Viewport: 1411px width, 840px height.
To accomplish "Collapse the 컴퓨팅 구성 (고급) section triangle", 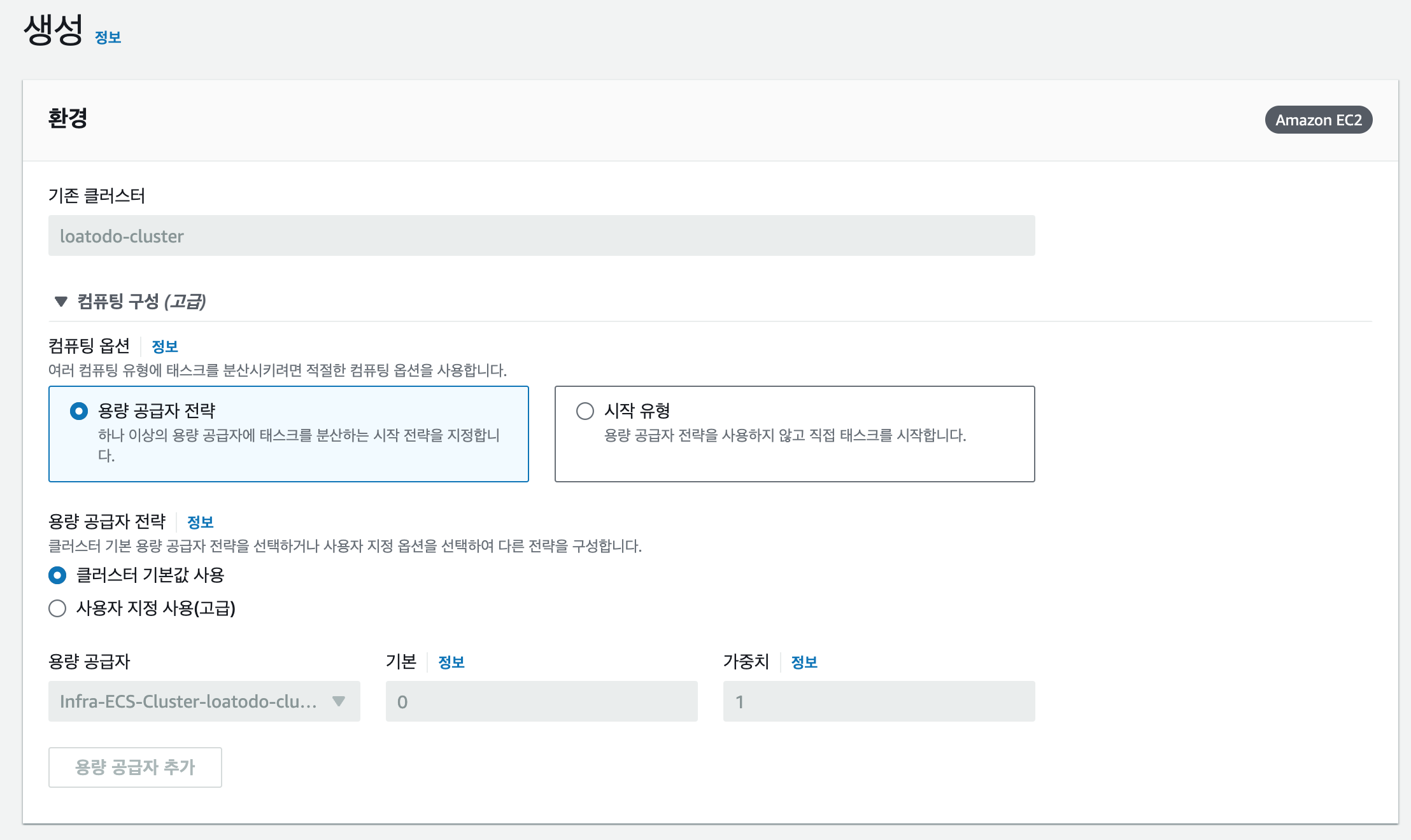I will 61,302.
